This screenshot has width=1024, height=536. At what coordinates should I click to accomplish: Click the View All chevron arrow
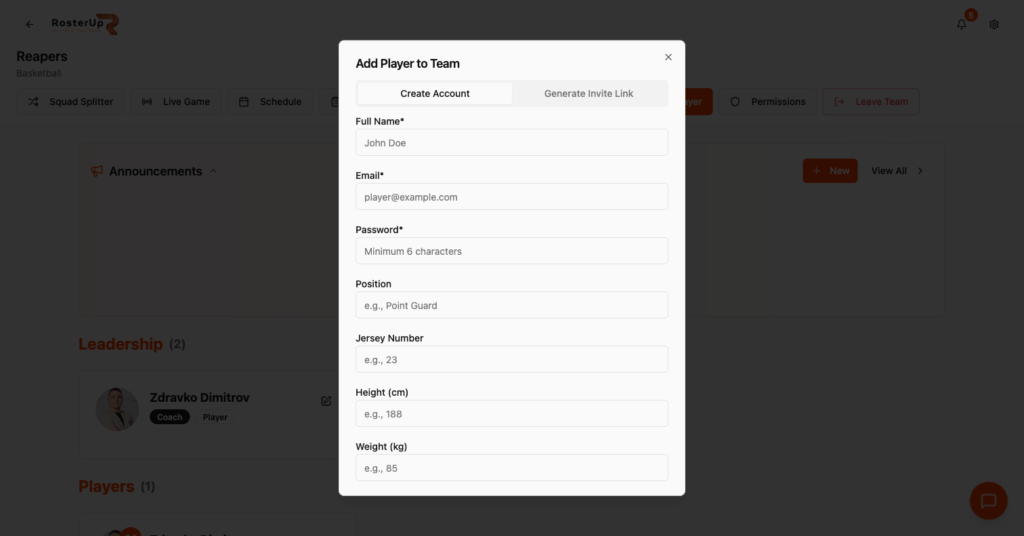point(920,171)
